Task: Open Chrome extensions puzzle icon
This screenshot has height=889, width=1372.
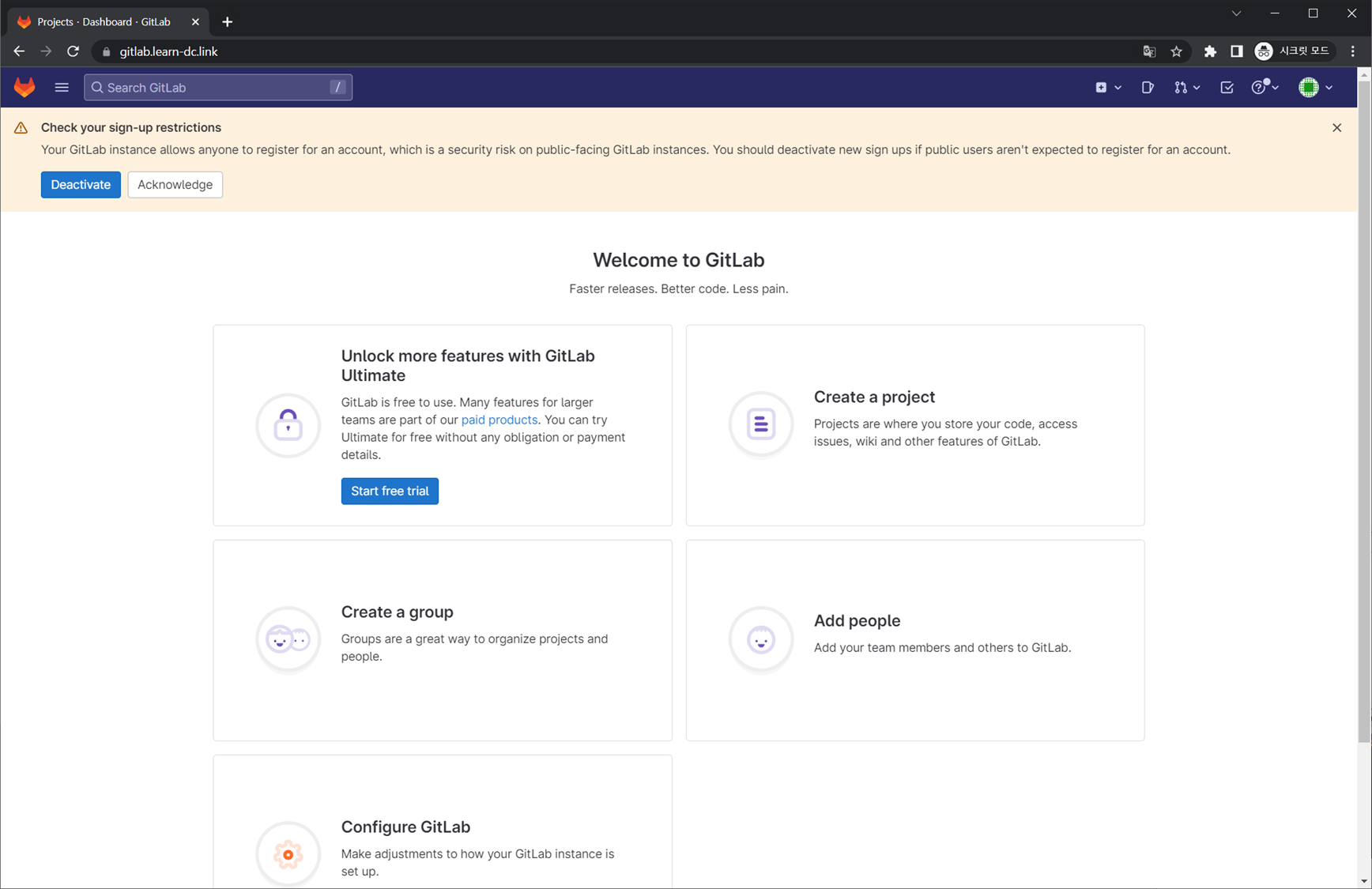Action: (x=1210, y=51)
